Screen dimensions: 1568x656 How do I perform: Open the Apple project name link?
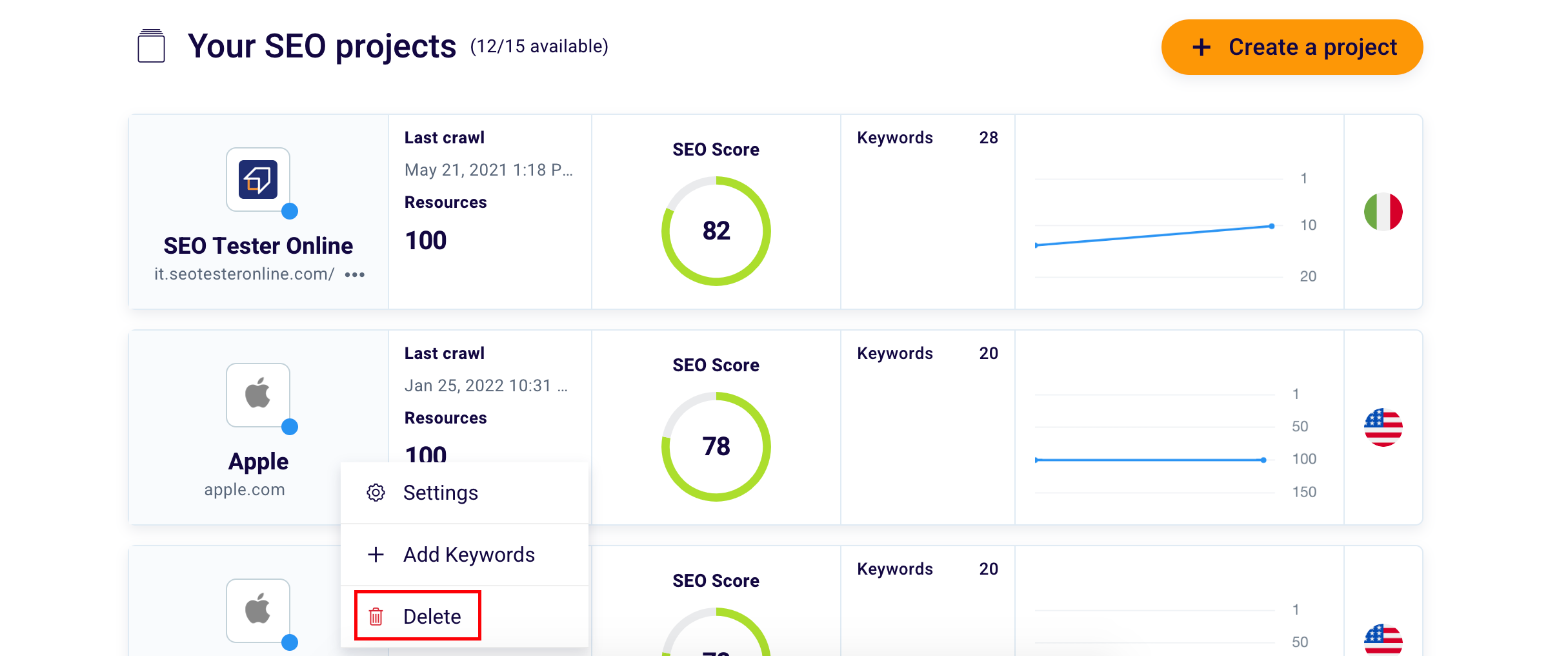pos(258,462)
